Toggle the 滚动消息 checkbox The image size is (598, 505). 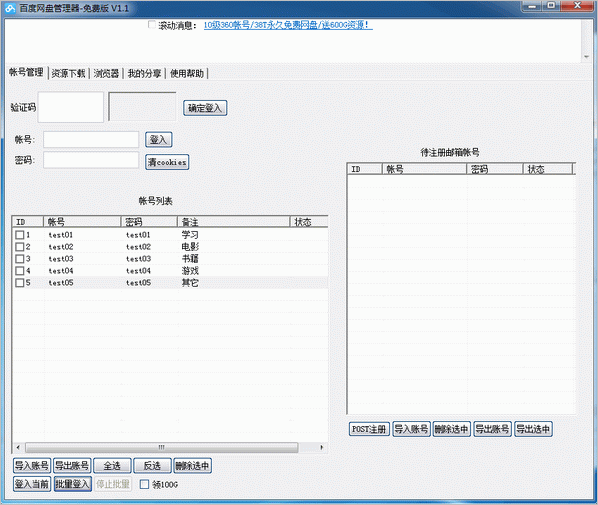tap(151, 25)
